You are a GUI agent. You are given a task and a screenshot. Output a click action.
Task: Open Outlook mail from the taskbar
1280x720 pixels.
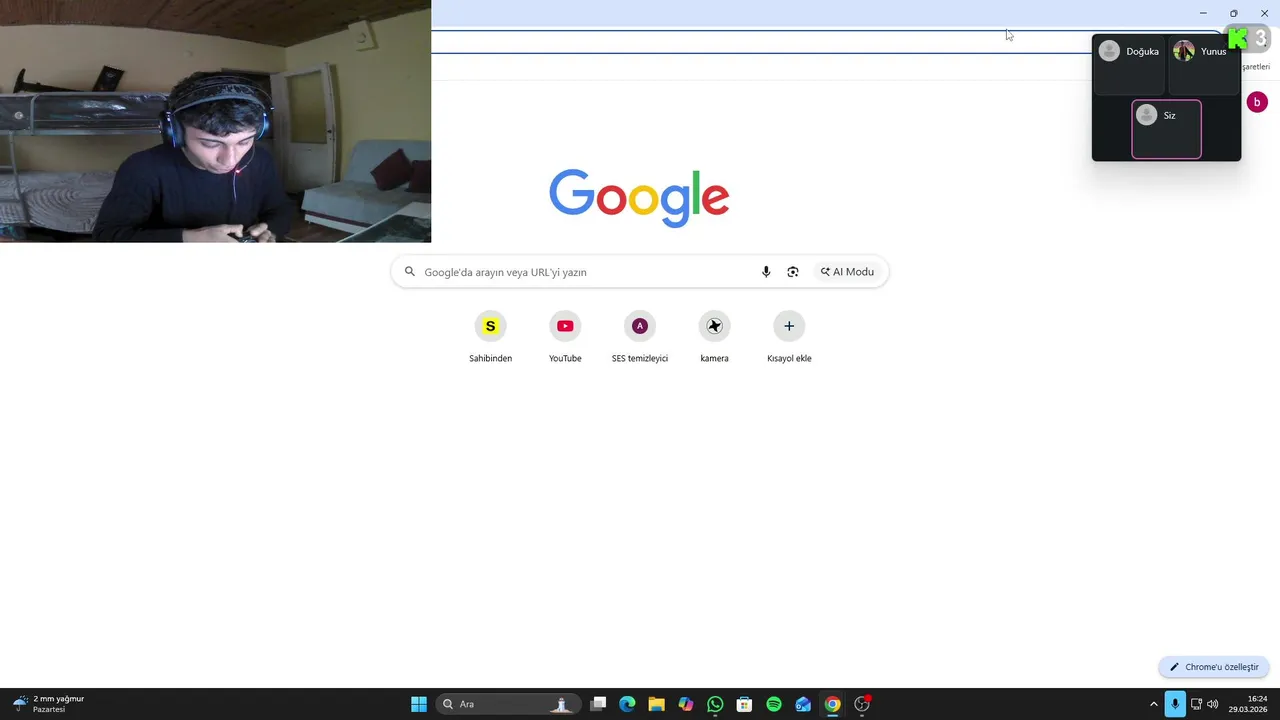[803, 704]
